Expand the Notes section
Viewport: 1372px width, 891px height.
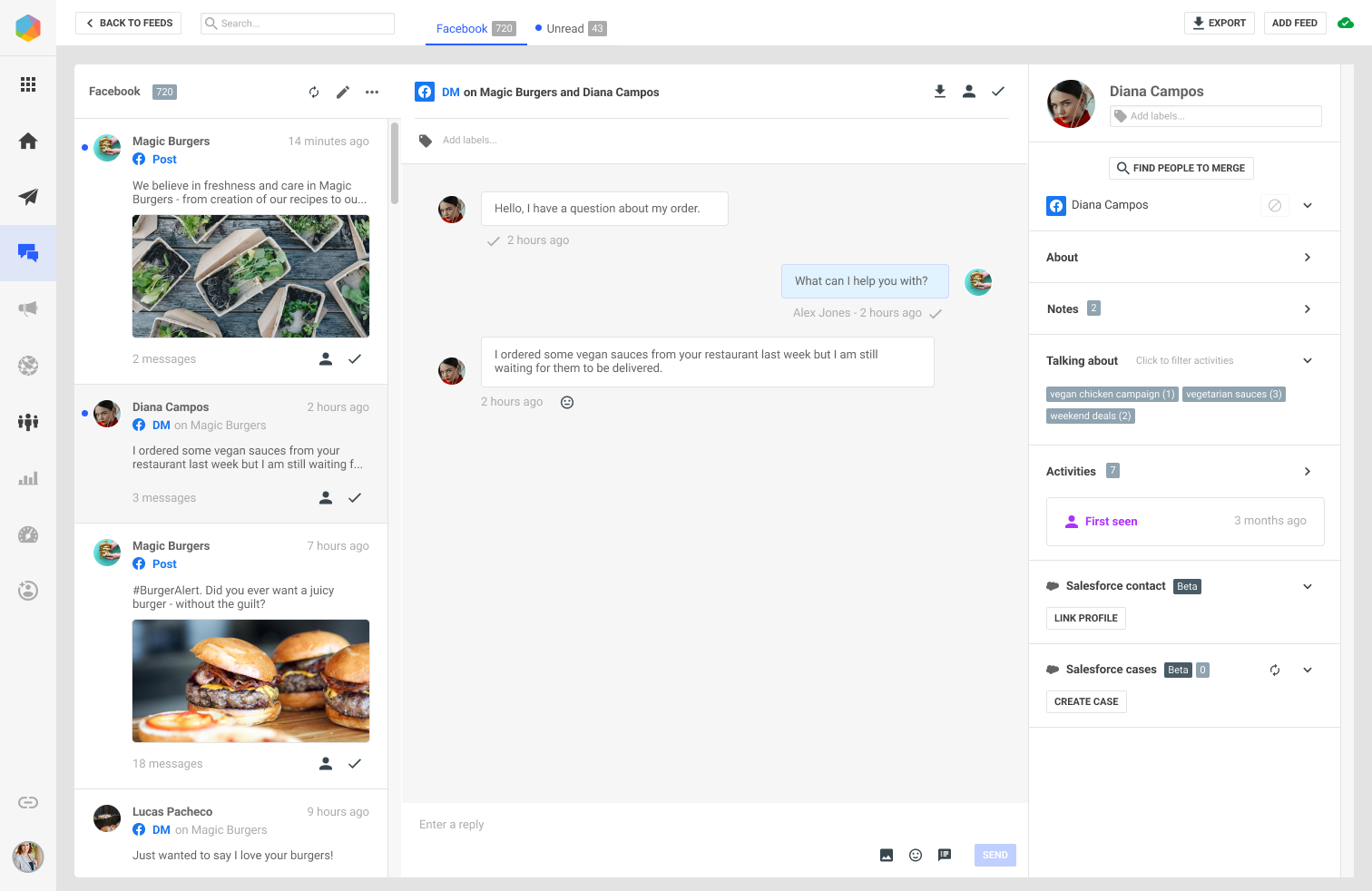[1308, 309]
